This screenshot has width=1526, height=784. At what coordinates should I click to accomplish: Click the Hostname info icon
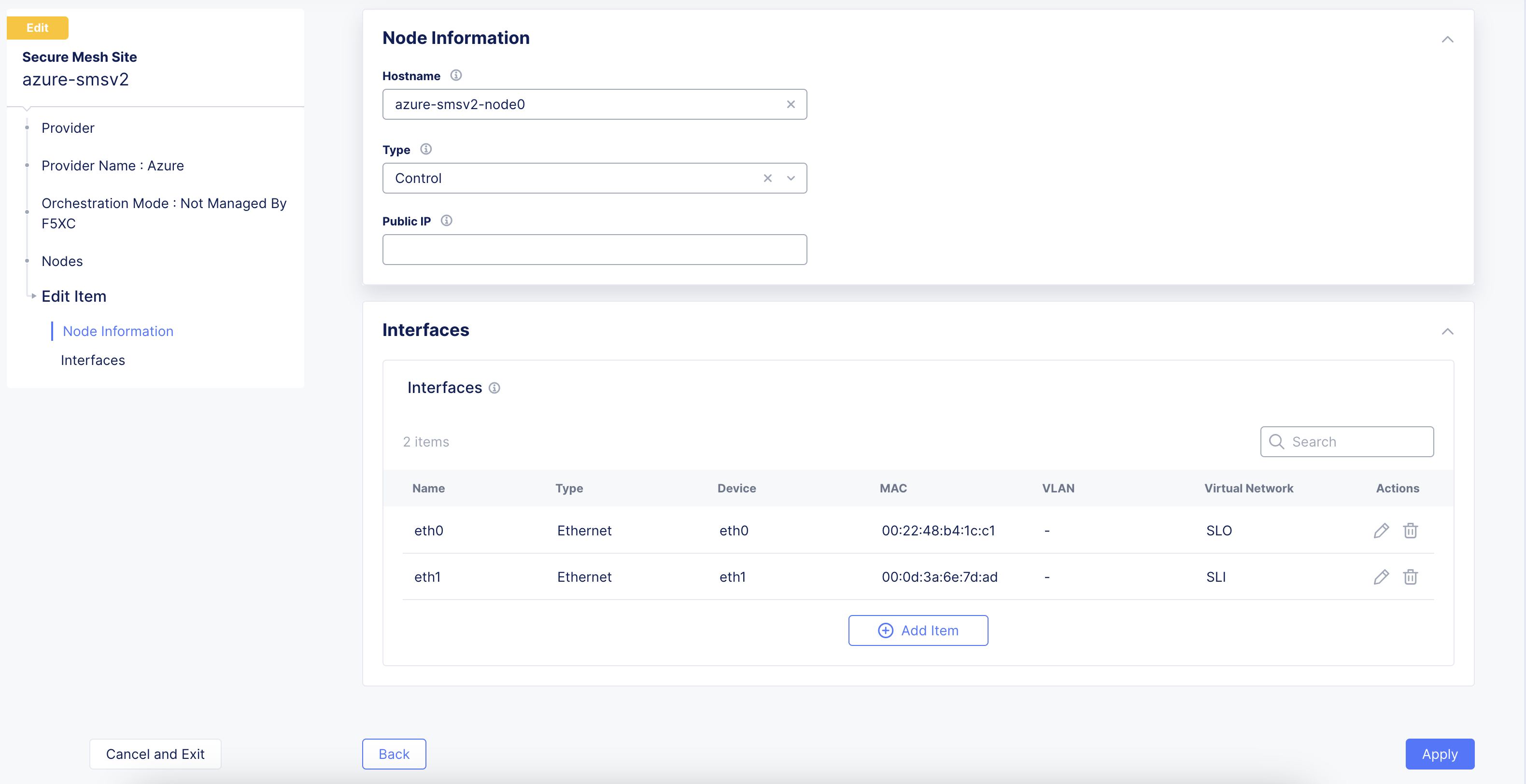[x=455, y=75]
